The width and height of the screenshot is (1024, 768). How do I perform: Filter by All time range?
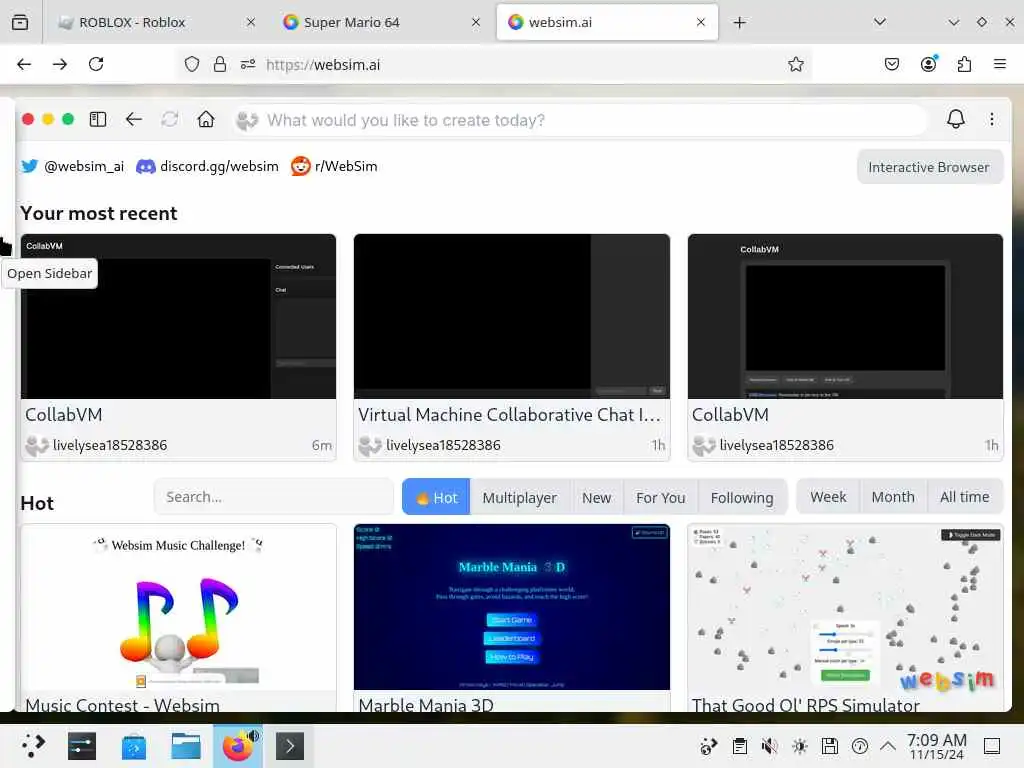[965, 496]
